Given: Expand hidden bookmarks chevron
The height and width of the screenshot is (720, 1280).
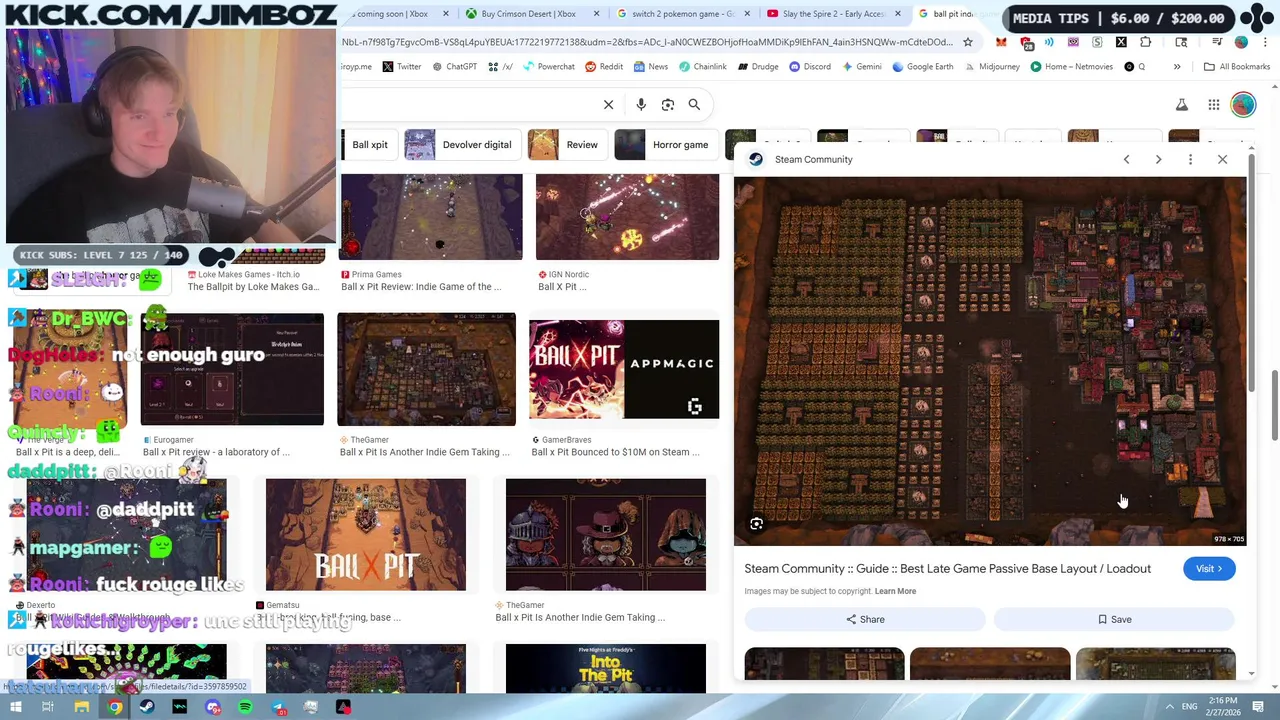Looking at the screenshot, I should point(1177,67).
